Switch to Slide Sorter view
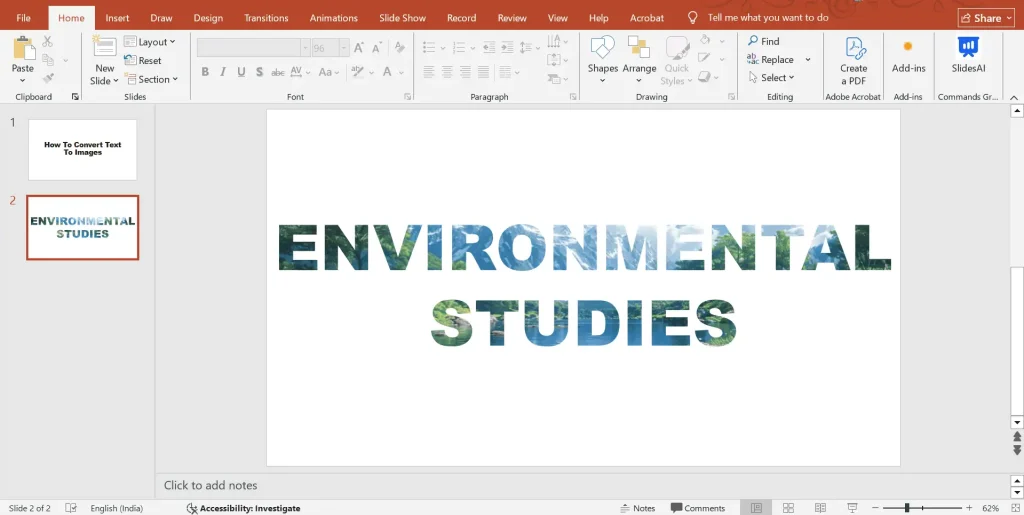The image size is (1024, 515). pyautogui.click(x=788, y=508)
